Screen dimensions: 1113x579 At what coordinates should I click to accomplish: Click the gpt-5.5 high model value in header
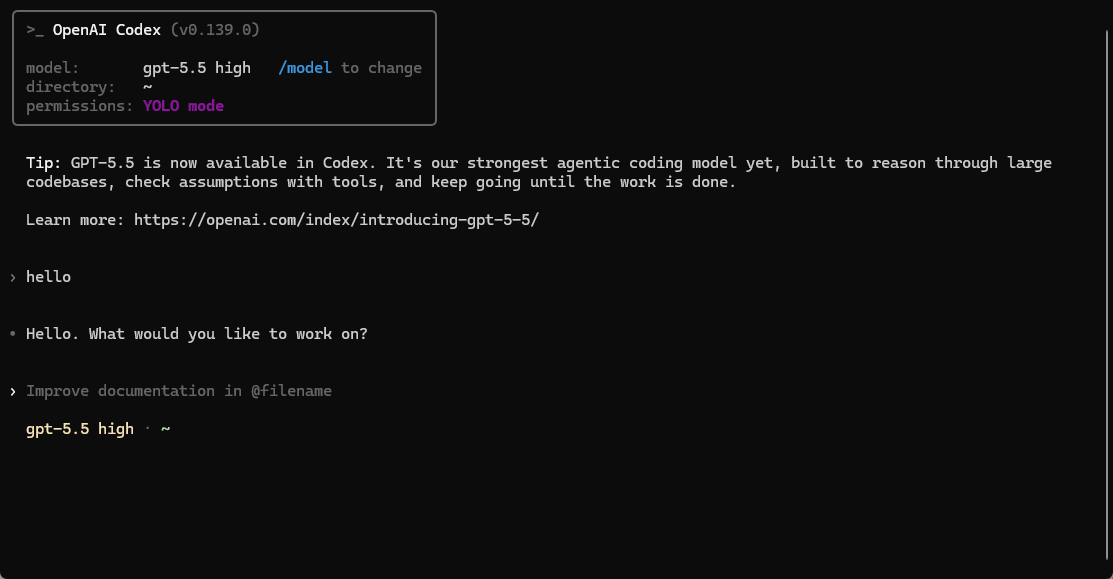197,68
